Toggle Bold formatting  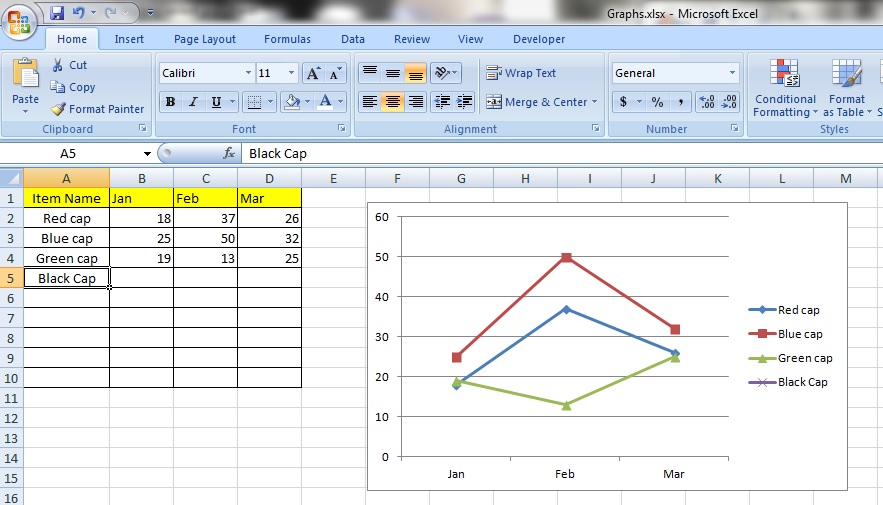[x=170, y=102]
